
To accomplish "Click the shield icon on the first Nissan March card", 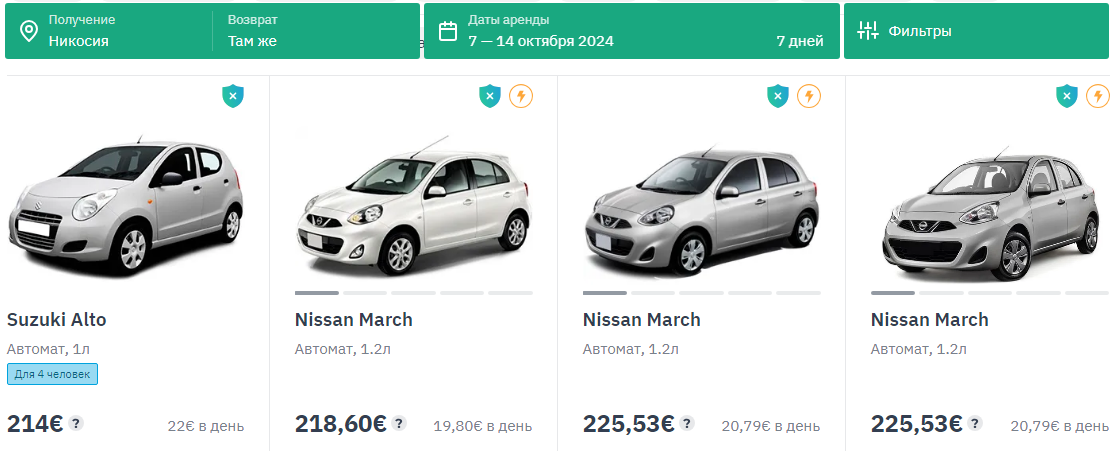I will click(x=489, y=96).
